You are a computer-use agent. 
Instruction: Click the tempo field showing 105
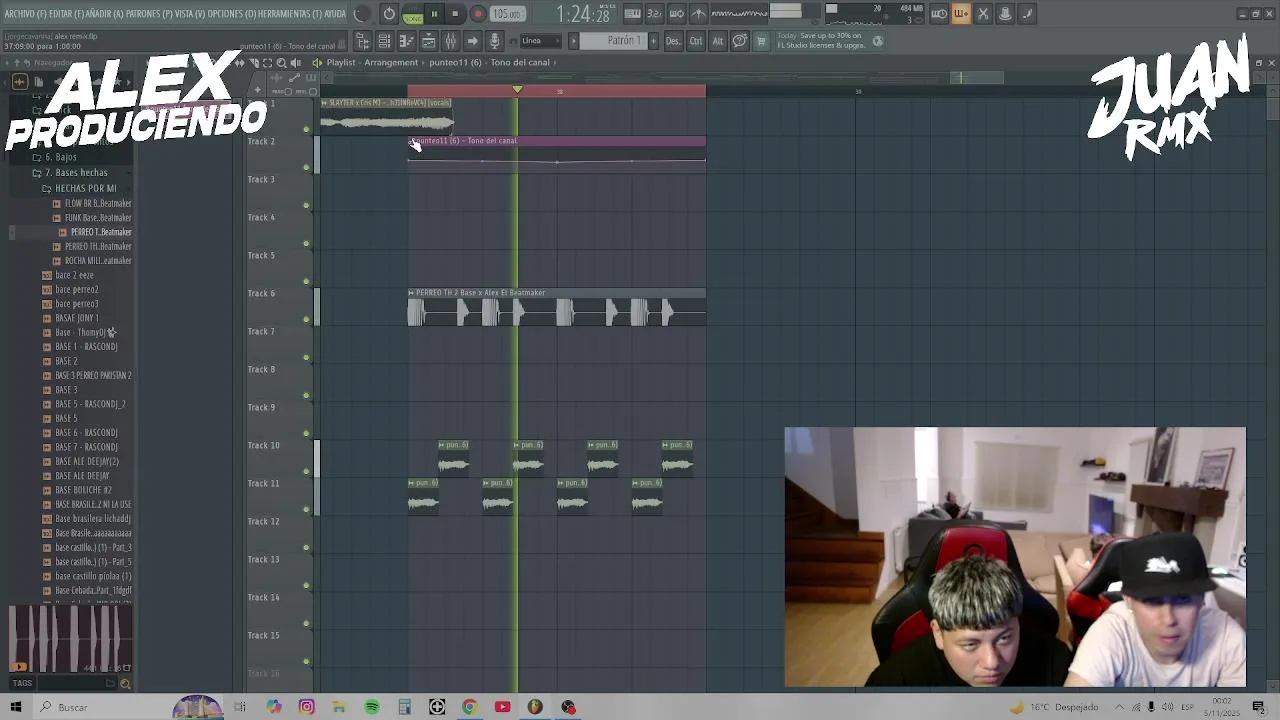[x=508, y=14]
